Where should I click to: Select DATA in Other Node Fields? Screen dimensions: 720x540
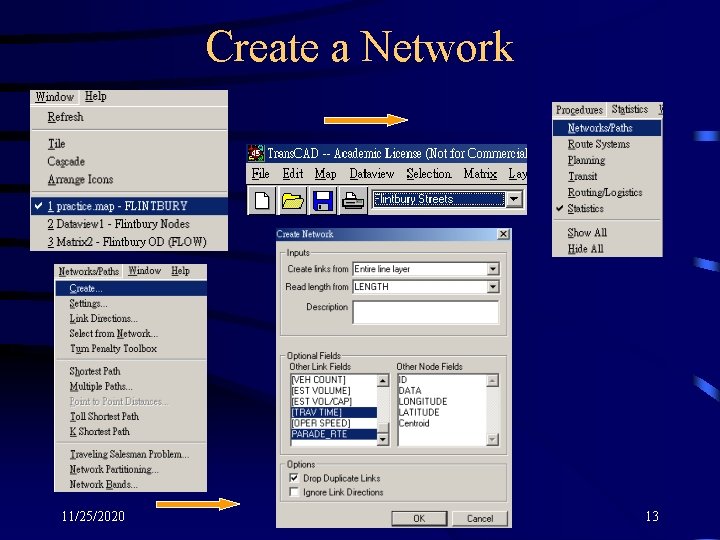(x=442, y=391)
